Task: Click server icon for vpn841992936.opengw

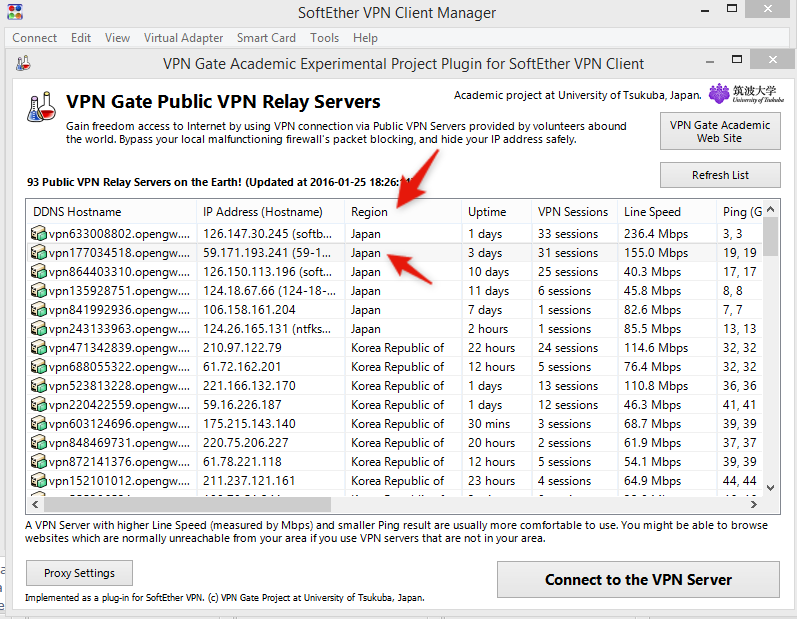Action: point(39,310)
